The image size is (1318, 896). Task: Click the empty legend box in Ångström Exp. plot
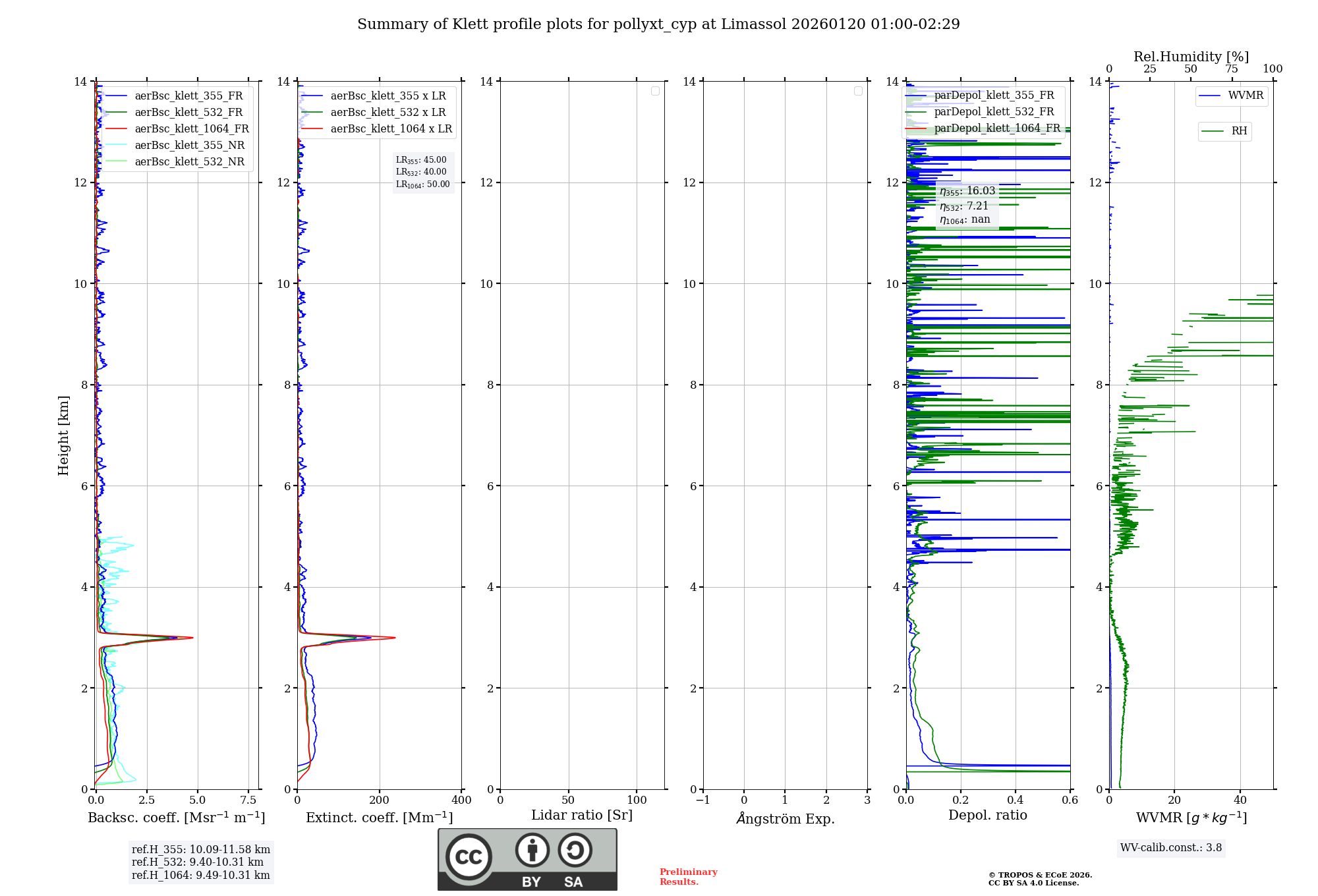pos(858,91)
